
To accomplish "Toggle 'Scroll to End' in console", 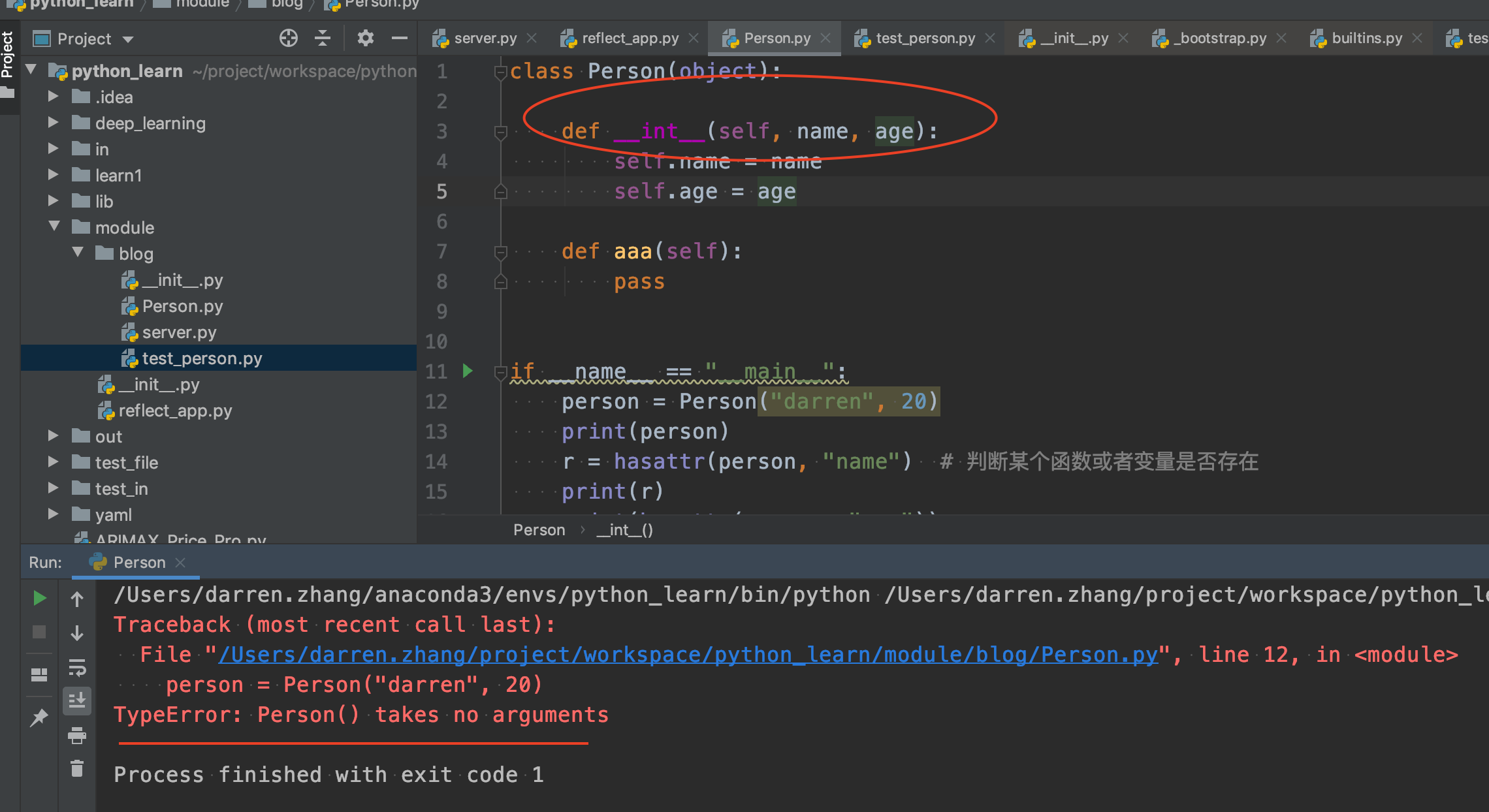I will point(77,701).
